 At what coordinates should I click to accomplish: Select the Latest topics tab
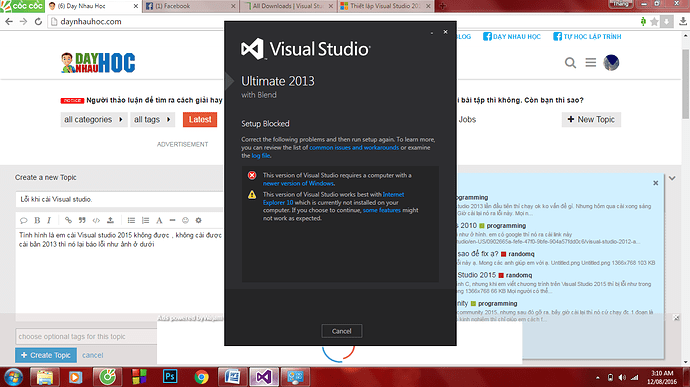(200, 119)
